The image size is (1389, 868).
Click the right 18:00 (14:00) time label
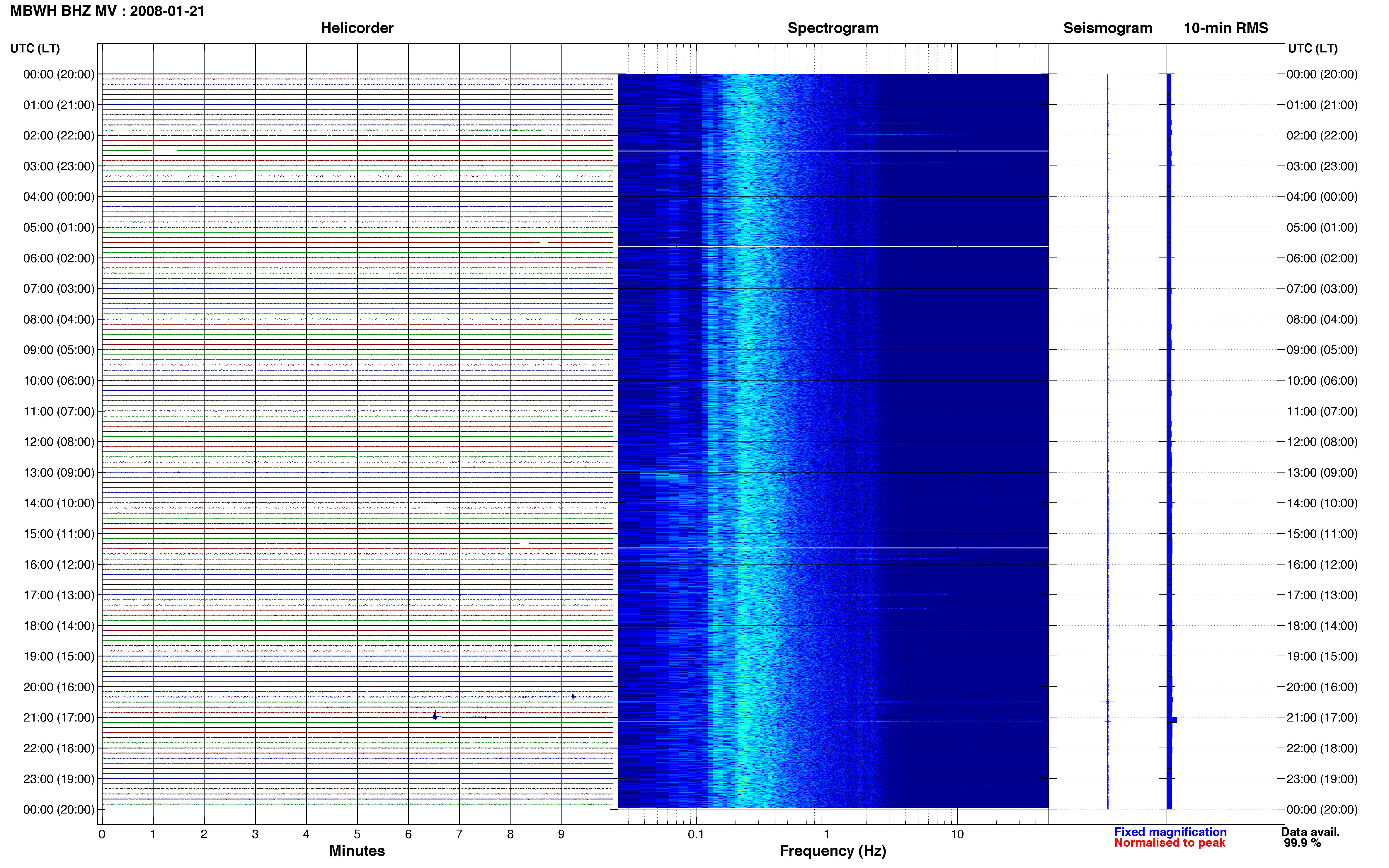[1322, 626]
